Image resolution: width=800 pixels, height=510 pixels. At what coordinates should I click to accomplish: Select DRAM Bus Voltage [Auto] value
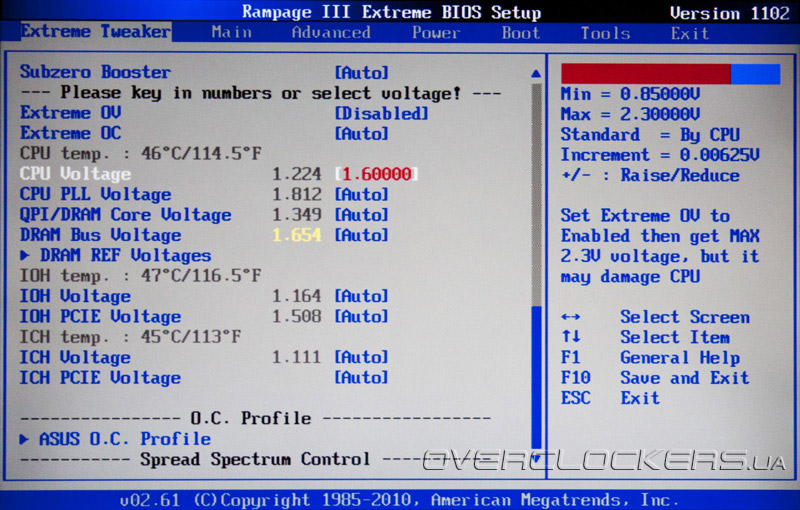(x=362, y=235)
